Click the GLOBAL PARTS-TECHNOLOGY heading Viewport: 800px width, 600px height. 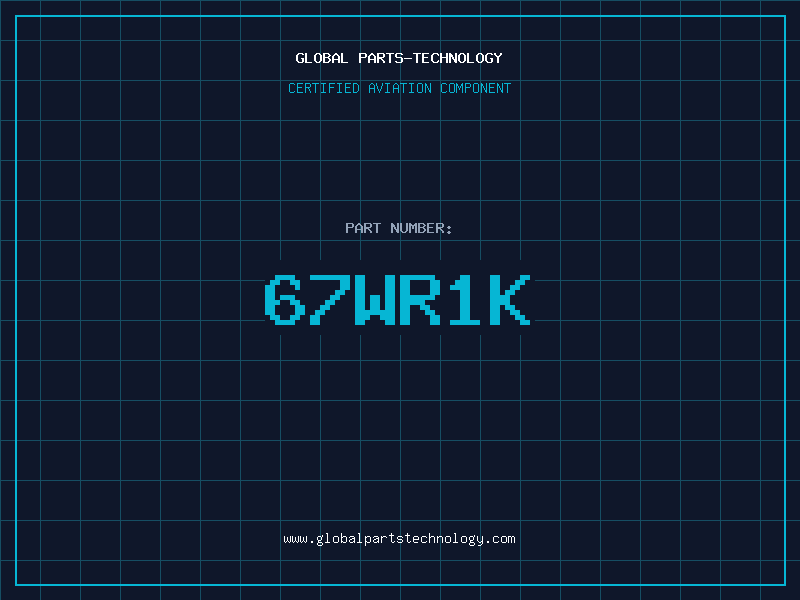tap(399, 58)
